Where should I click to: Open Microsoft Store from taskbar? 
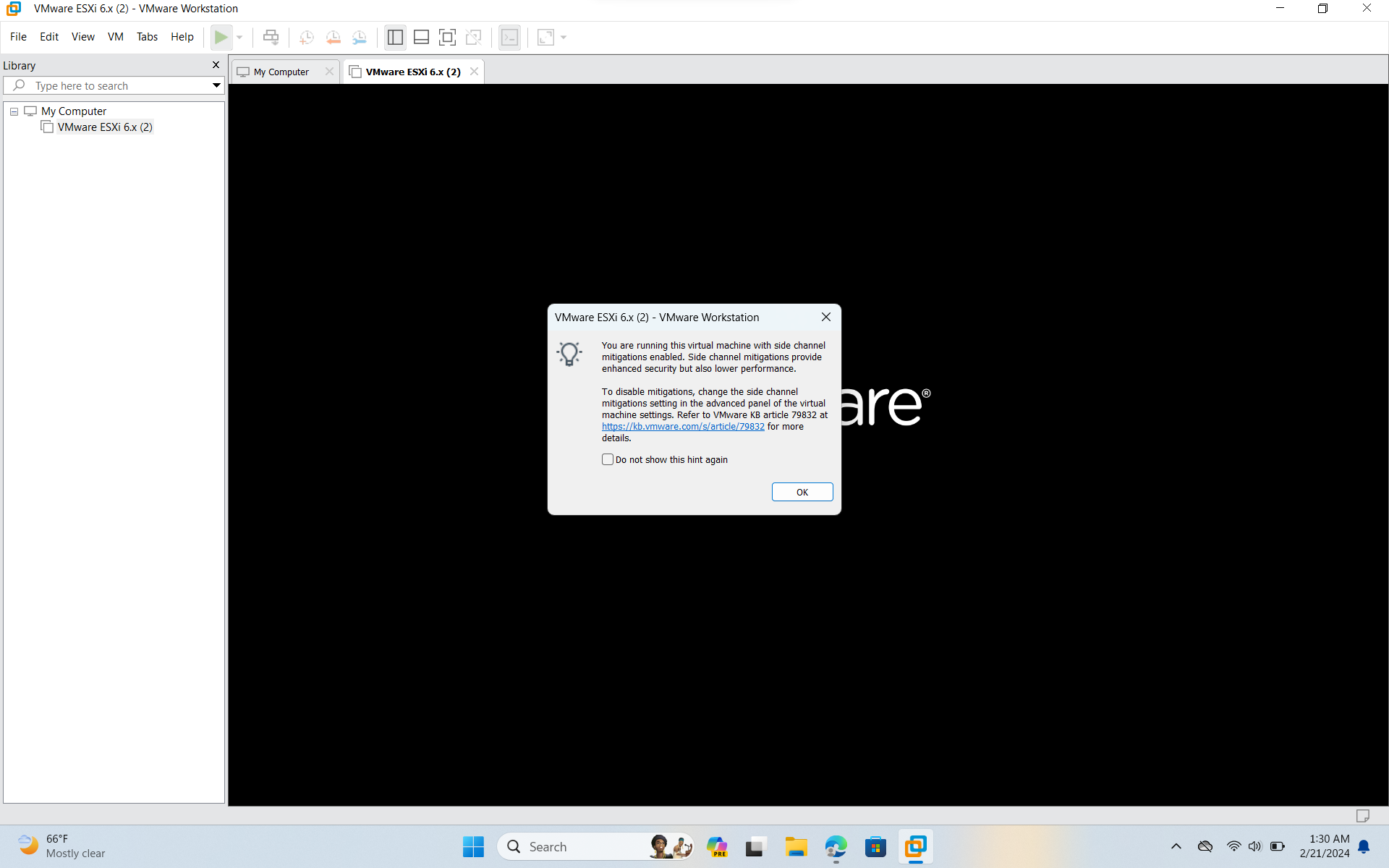(875, 846)
